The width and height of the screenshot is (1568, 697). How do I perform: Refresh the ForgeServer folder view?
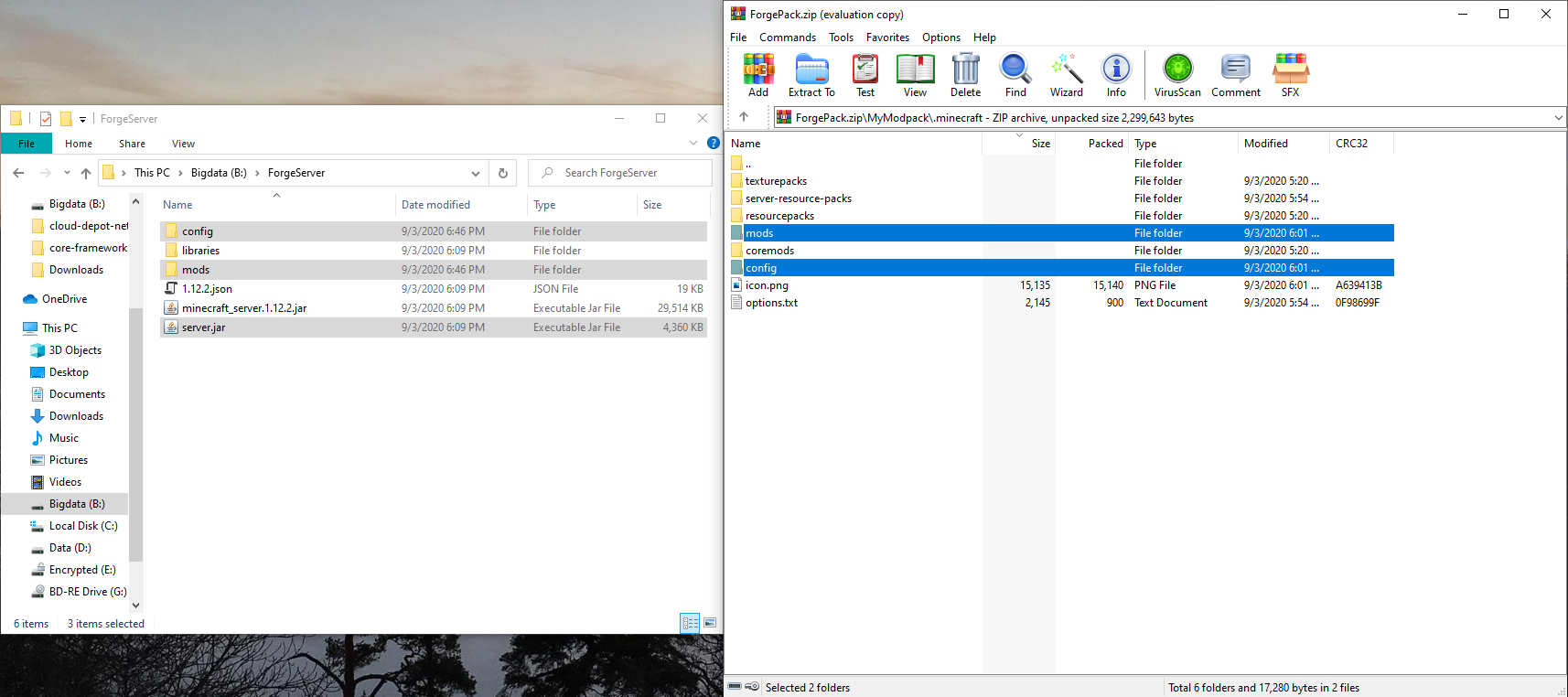[502, 173]
